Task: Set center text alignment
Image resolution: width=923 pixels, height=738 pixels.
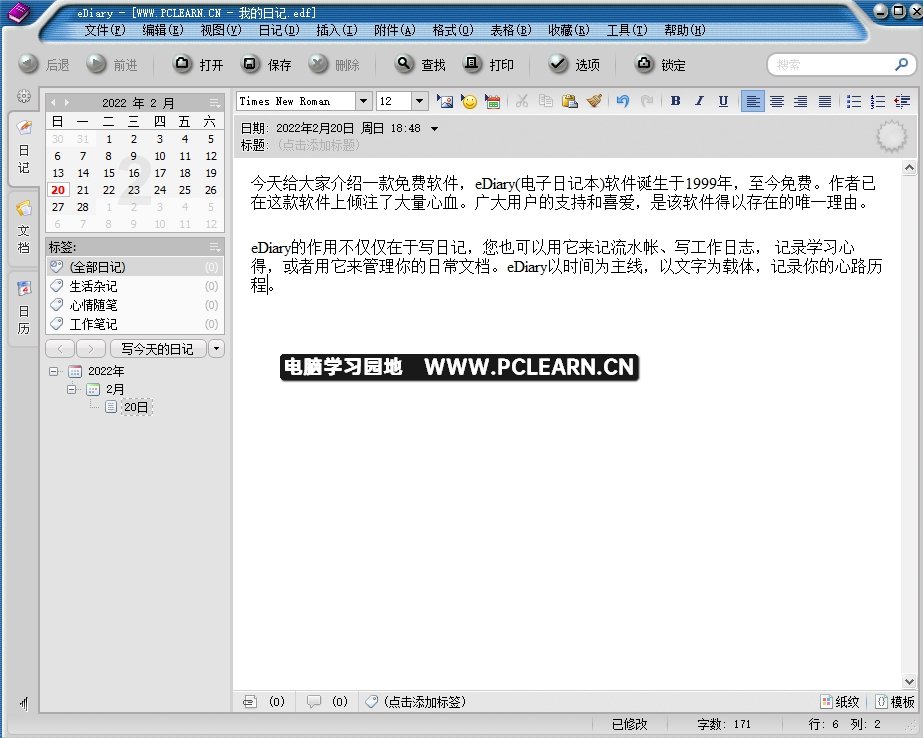Action: coord(777,101)
